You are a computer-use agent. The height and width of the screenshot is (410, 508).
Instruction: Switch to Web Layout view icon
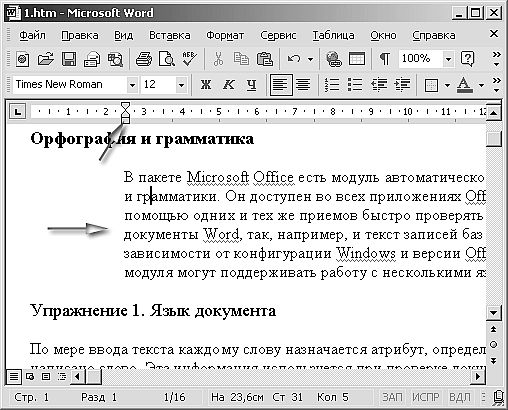point(31,377)
